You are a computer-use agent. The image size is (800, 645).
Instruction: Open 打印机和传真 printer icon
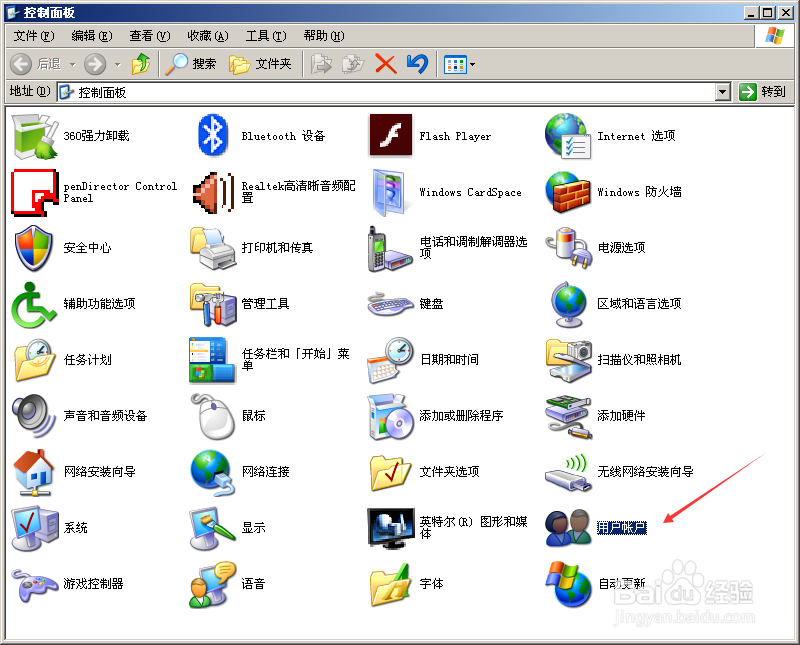[x=213, y=248]
